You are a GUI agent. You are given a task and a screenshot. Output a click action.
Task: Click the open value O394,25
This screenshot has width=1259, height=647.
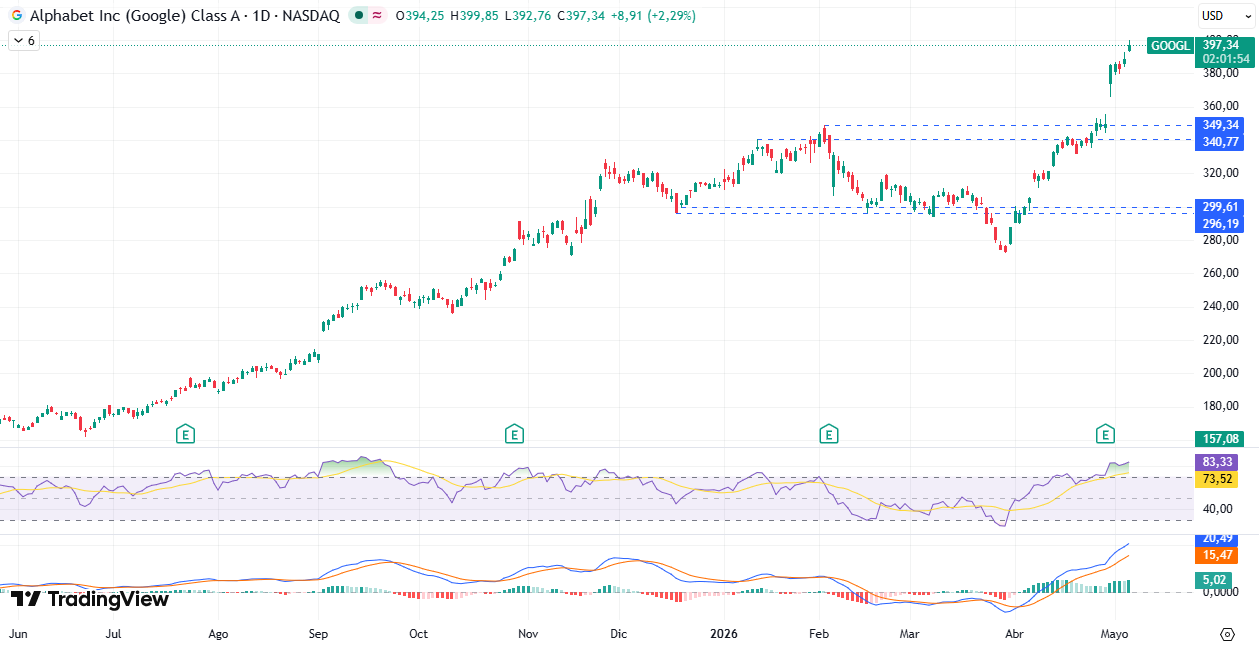click(420, 16)
